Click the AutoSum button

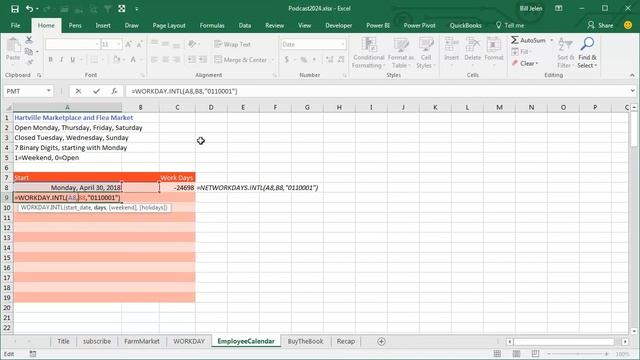click(x=529, y=40)
